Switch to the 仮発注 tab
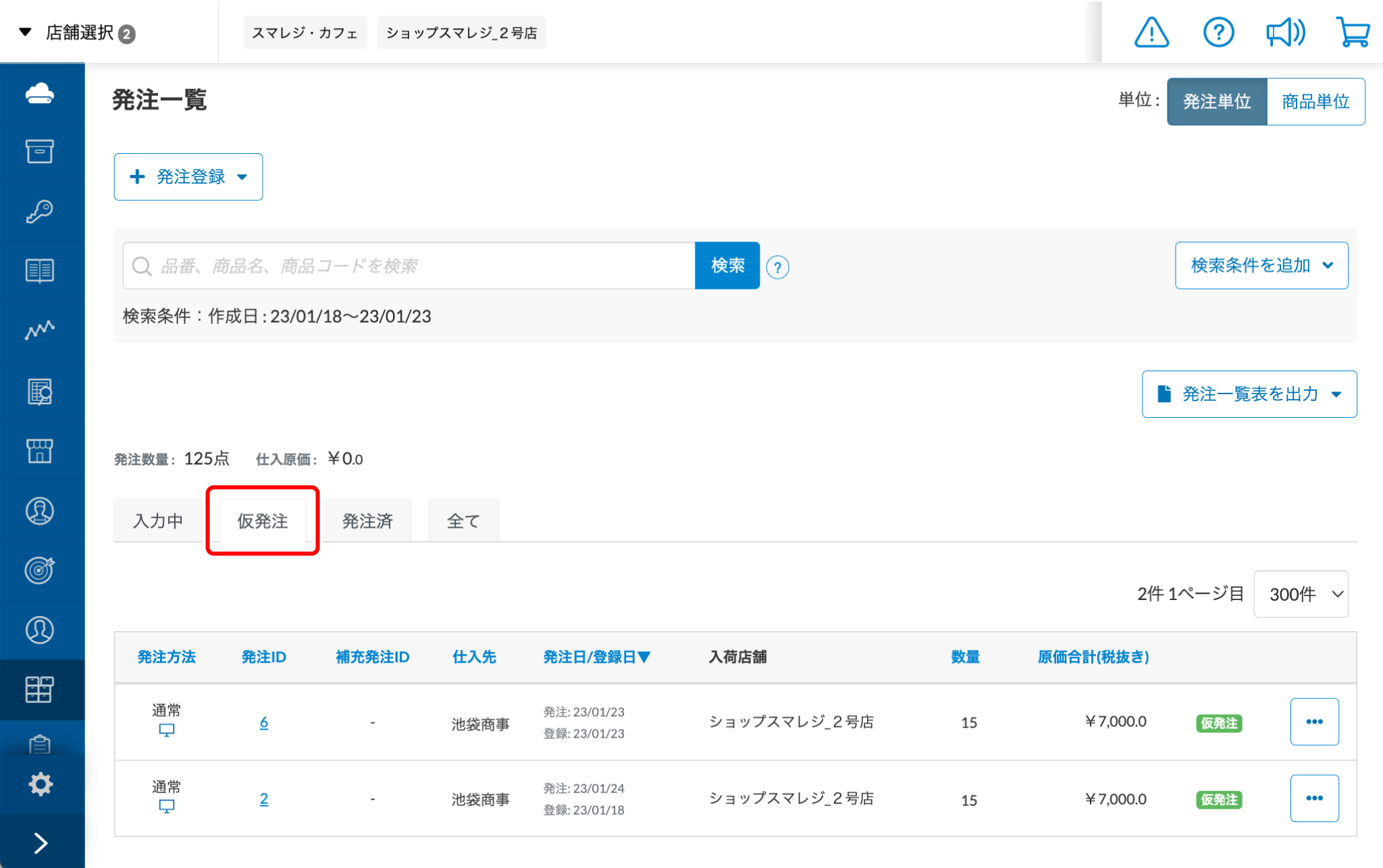 [263, 520]
